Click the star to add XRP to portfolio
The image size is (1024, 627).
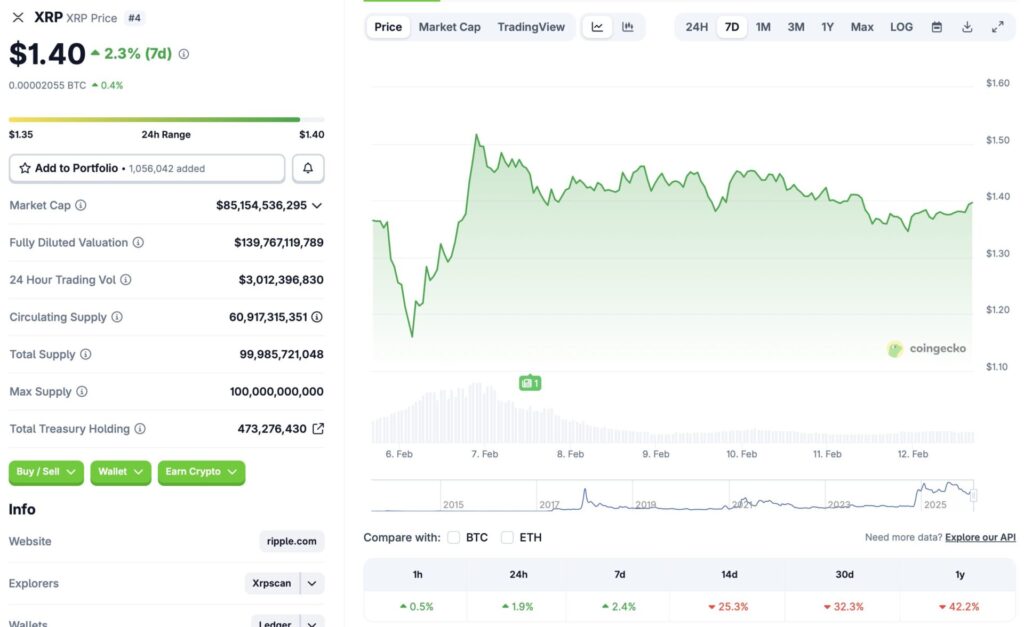pos(23,167)
